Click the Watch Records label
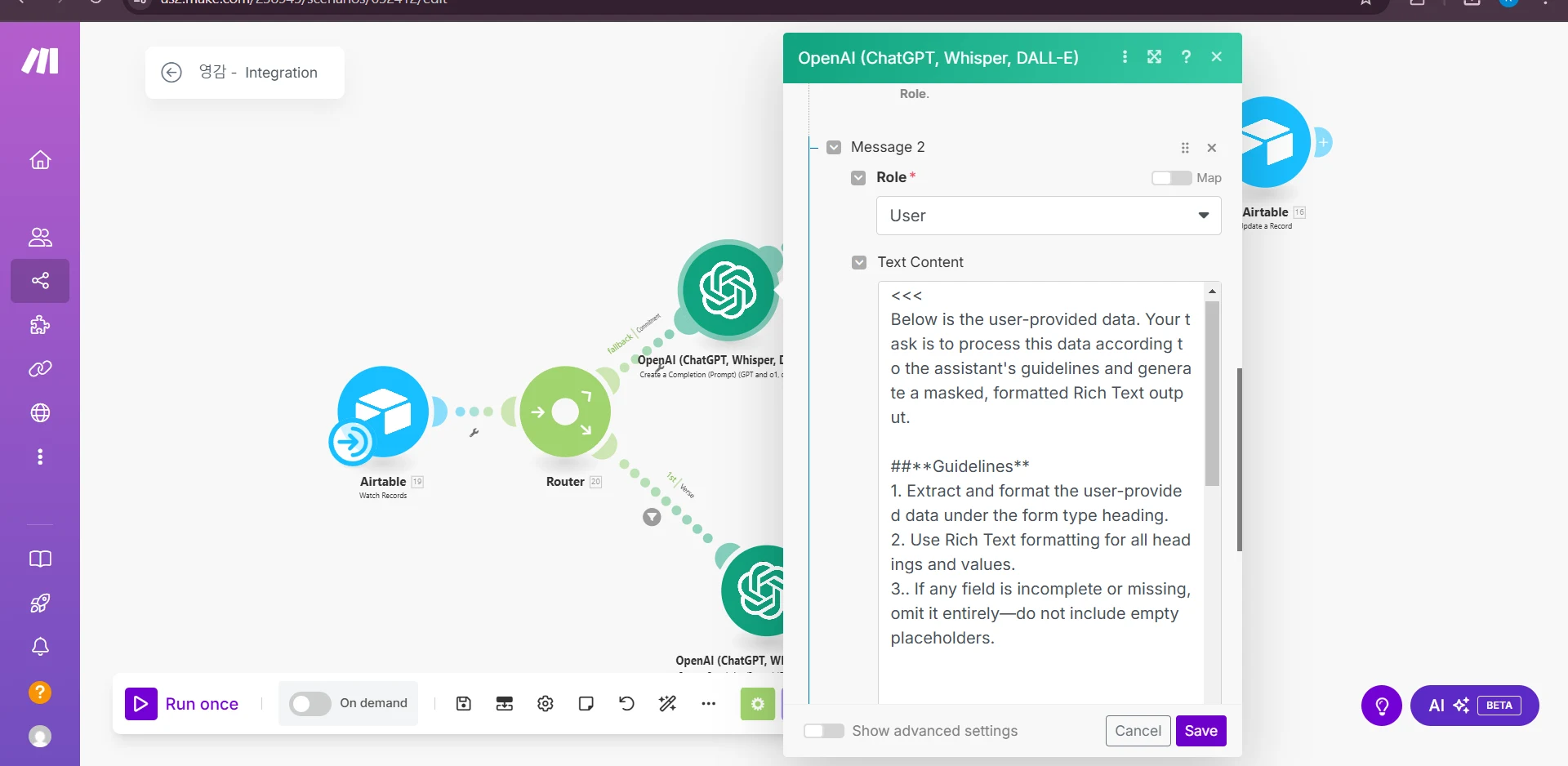1568x766 pixels. click(383, 496)
